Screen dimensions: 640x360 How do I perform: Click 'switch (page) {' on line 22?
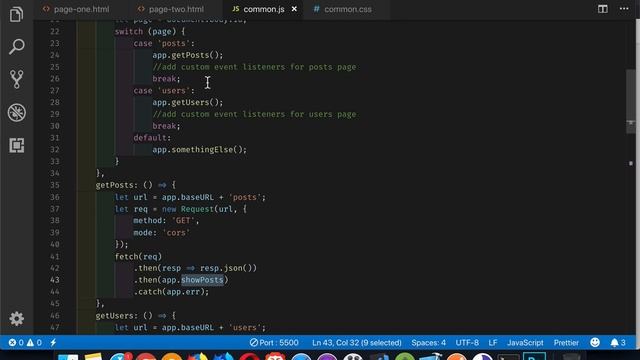click(x=150, y=31)
